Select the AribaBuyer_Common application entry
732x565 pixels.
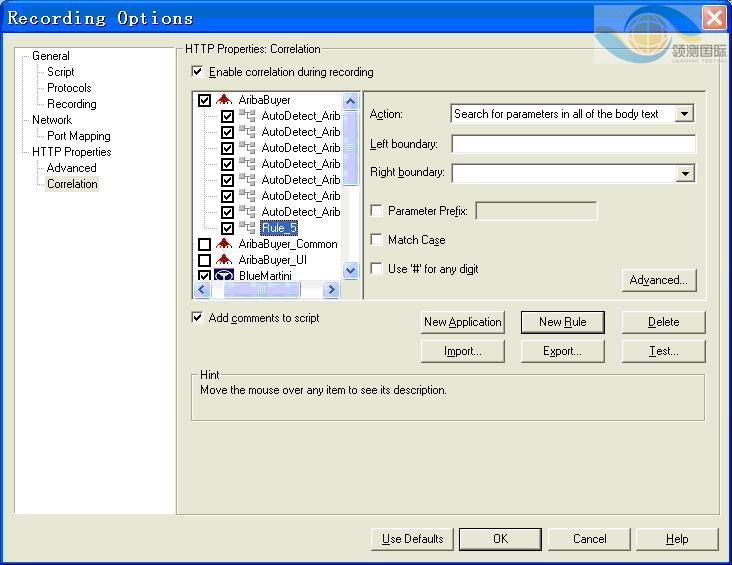[x=288, y=244]
